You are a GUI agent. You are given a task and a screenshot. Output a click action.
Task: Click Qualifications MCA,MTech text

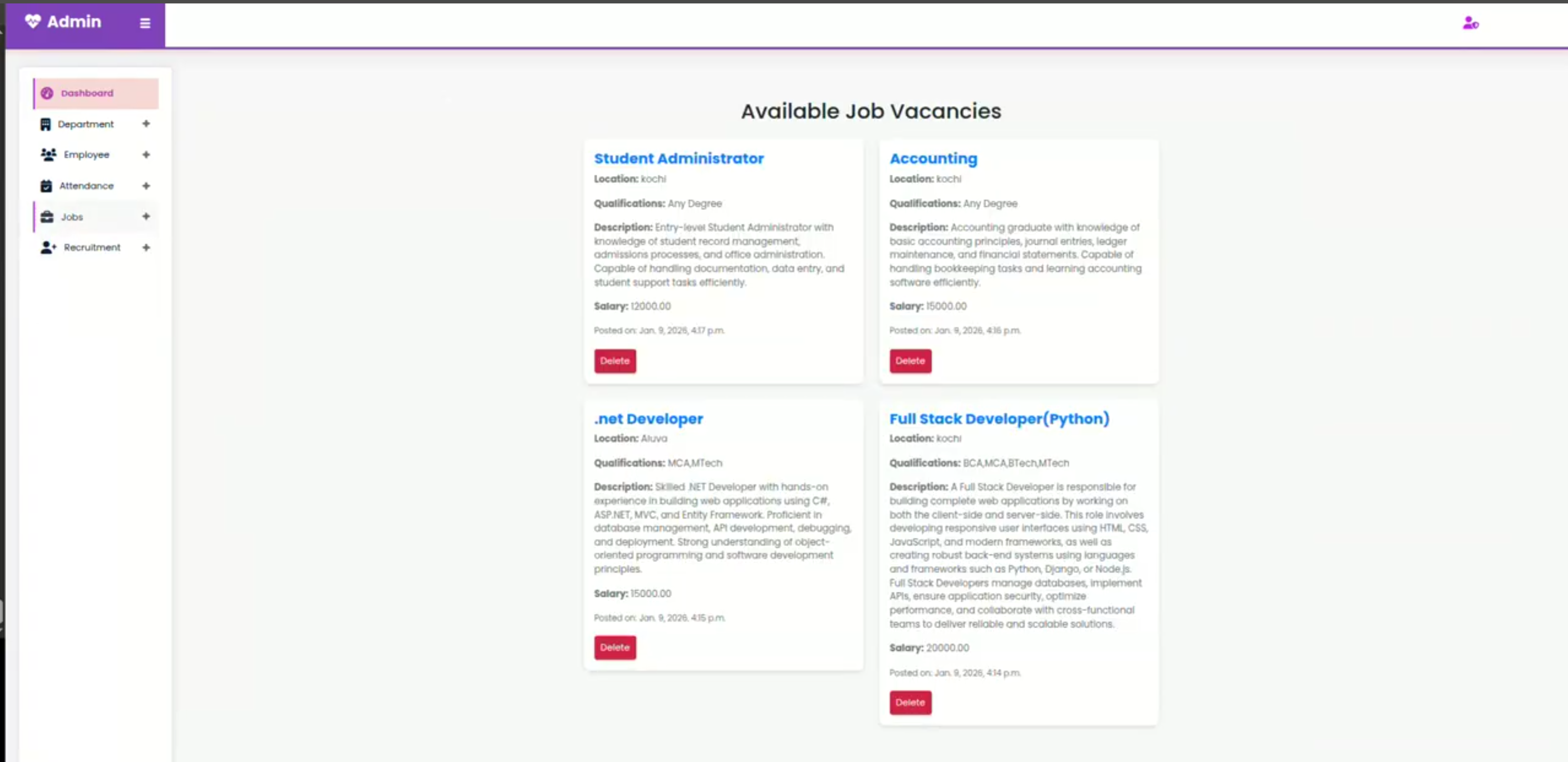click(658, 463)
